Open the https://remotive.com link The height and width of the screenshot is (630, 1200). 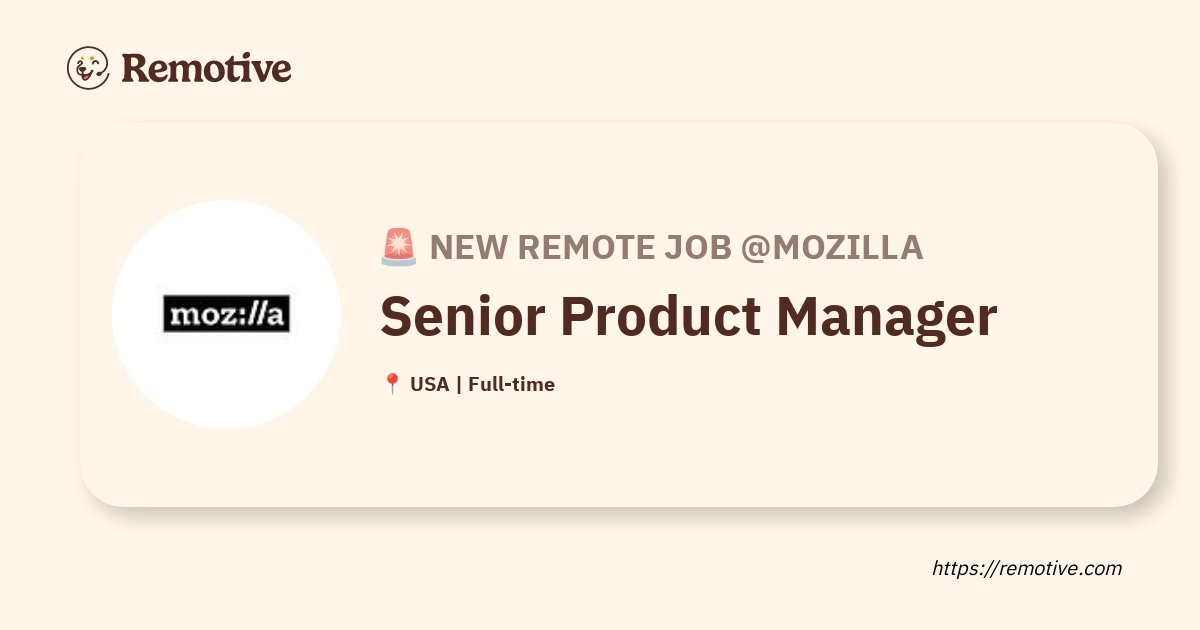(1027, 568)
